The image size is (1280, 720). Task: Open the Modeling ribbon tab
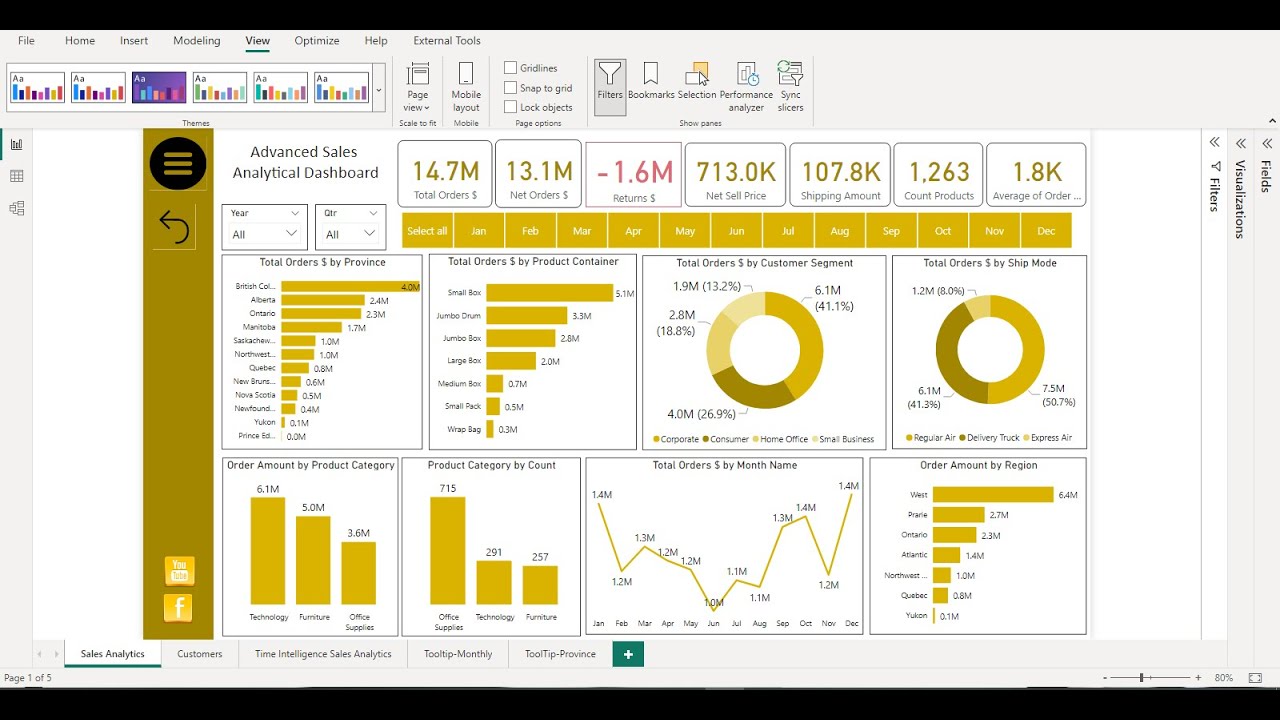pyautogui.click(x=197, y=41)
